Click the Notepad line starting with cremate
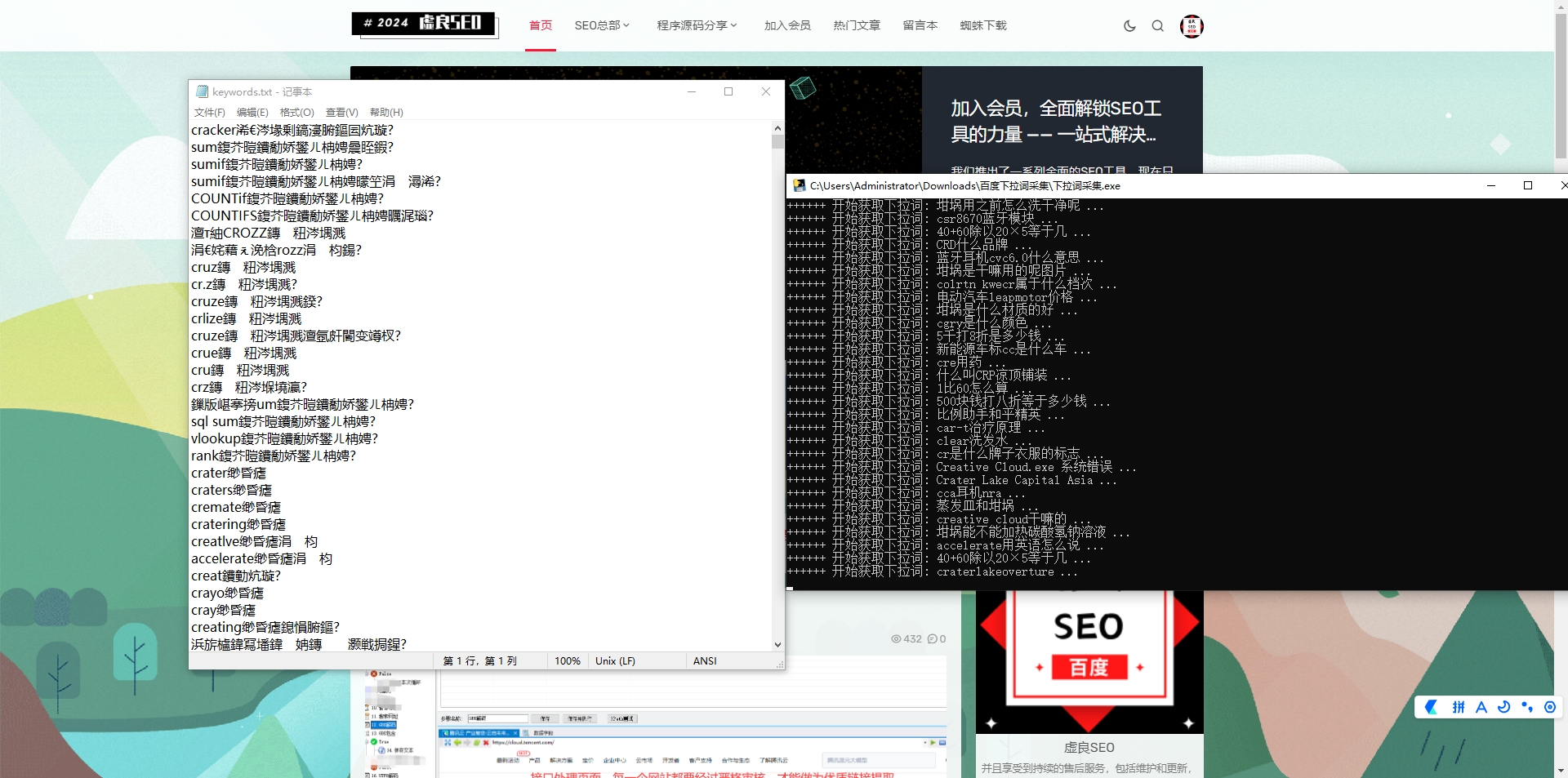Screen dimensions: 1568x778 [x=236, y=507]
